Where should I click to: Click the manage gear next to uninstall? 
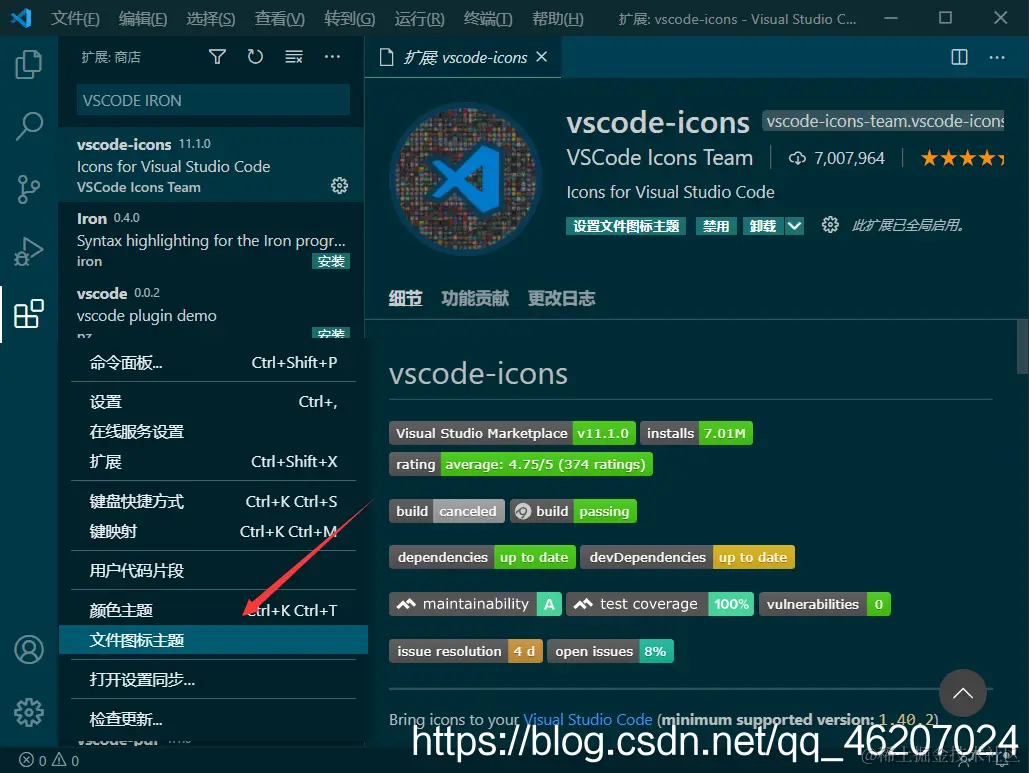(830, 225)
